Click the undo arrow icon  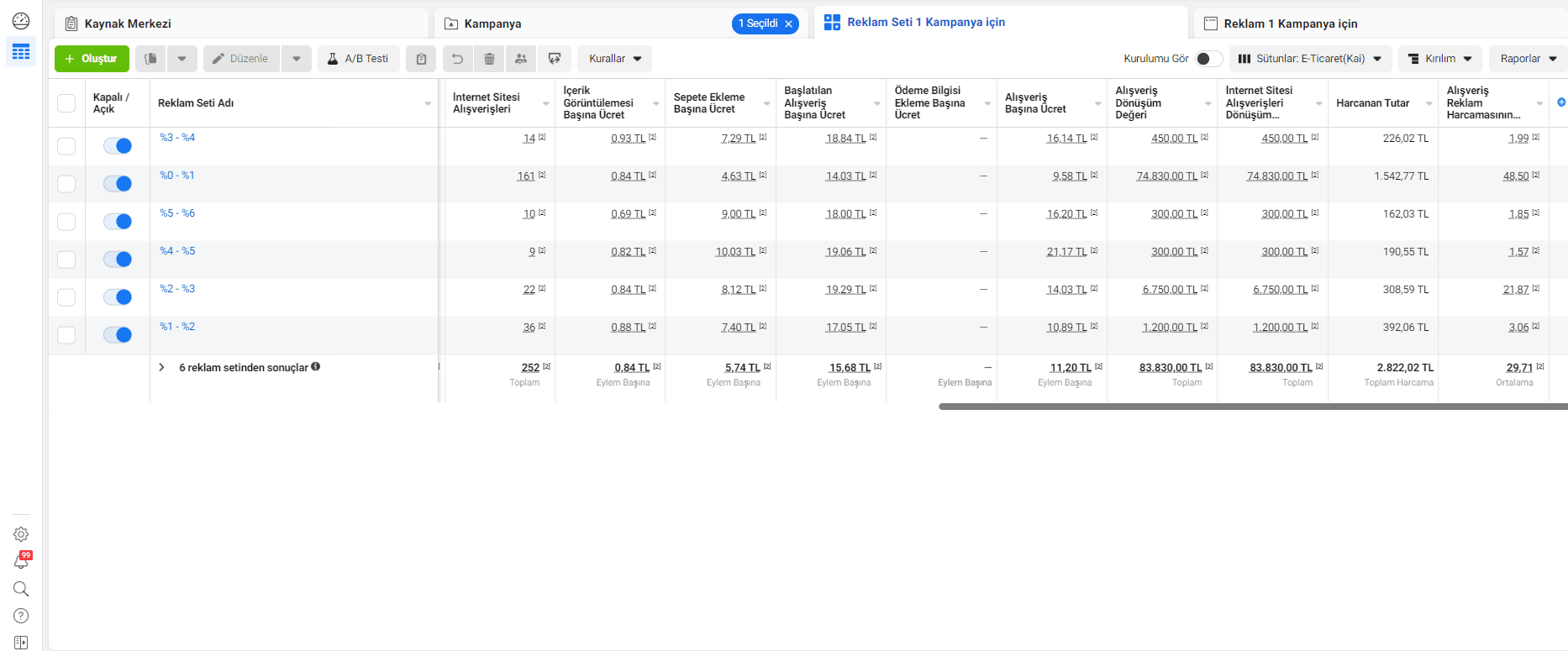tap(457, 59)
